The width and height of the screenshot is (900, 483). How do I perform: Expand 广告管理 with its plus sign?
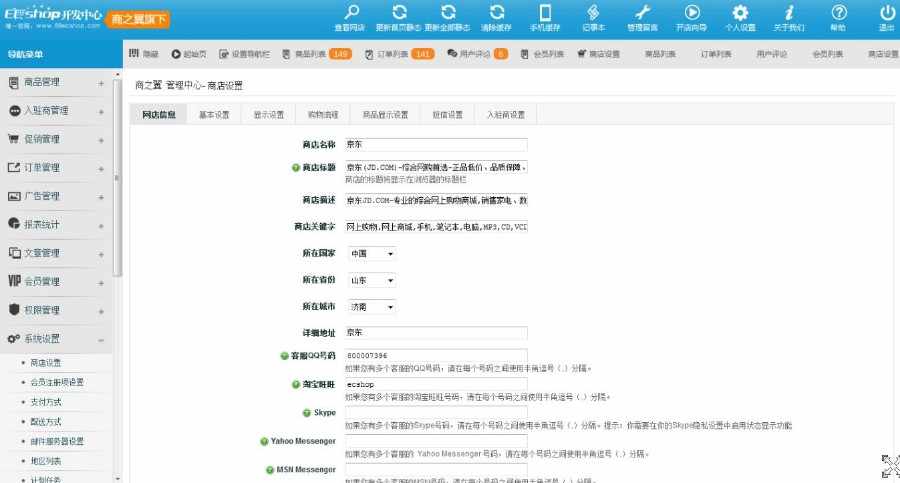pos(101,197)
